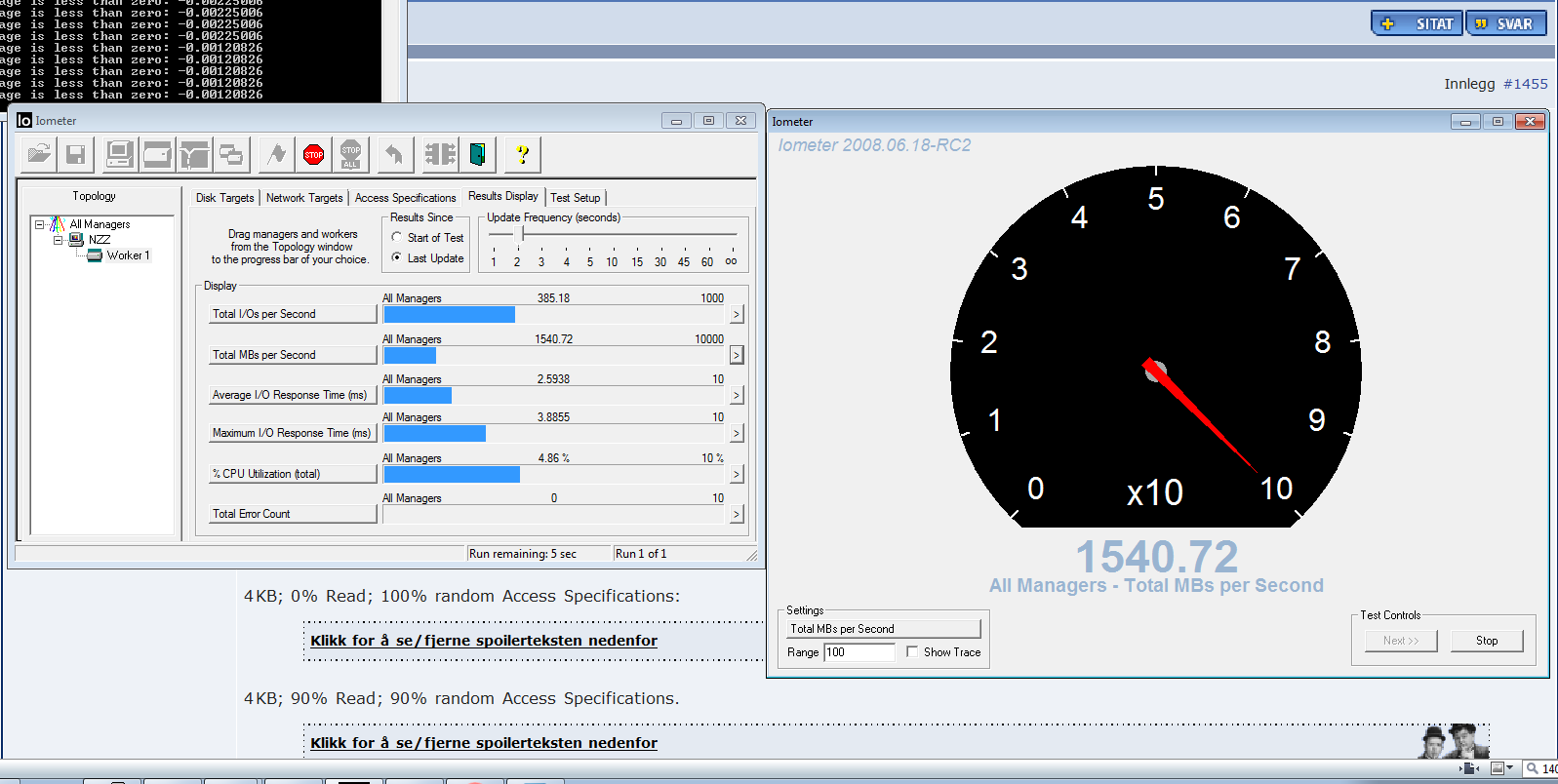The image size is (1558, 784).
Task: Click the Total Error Count button
Action: click(293, 514)
